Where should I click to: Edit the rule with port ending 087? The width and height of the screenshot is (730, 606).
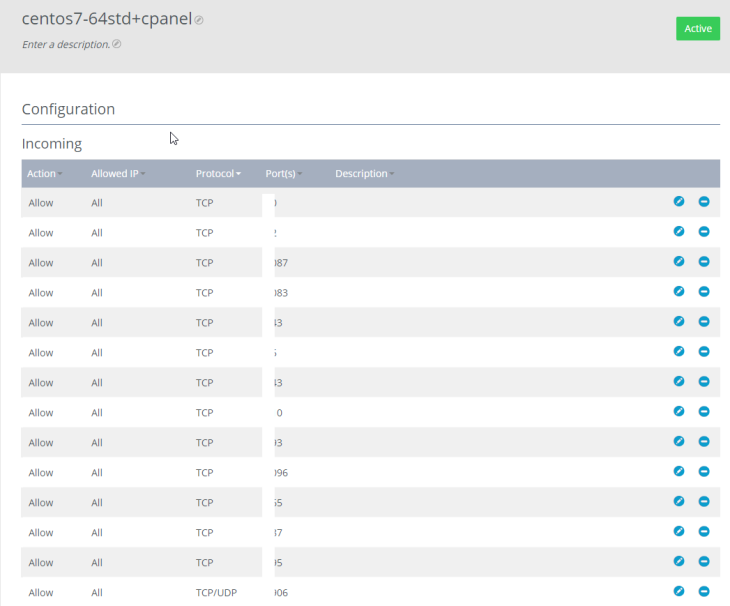tap(679, 262)
